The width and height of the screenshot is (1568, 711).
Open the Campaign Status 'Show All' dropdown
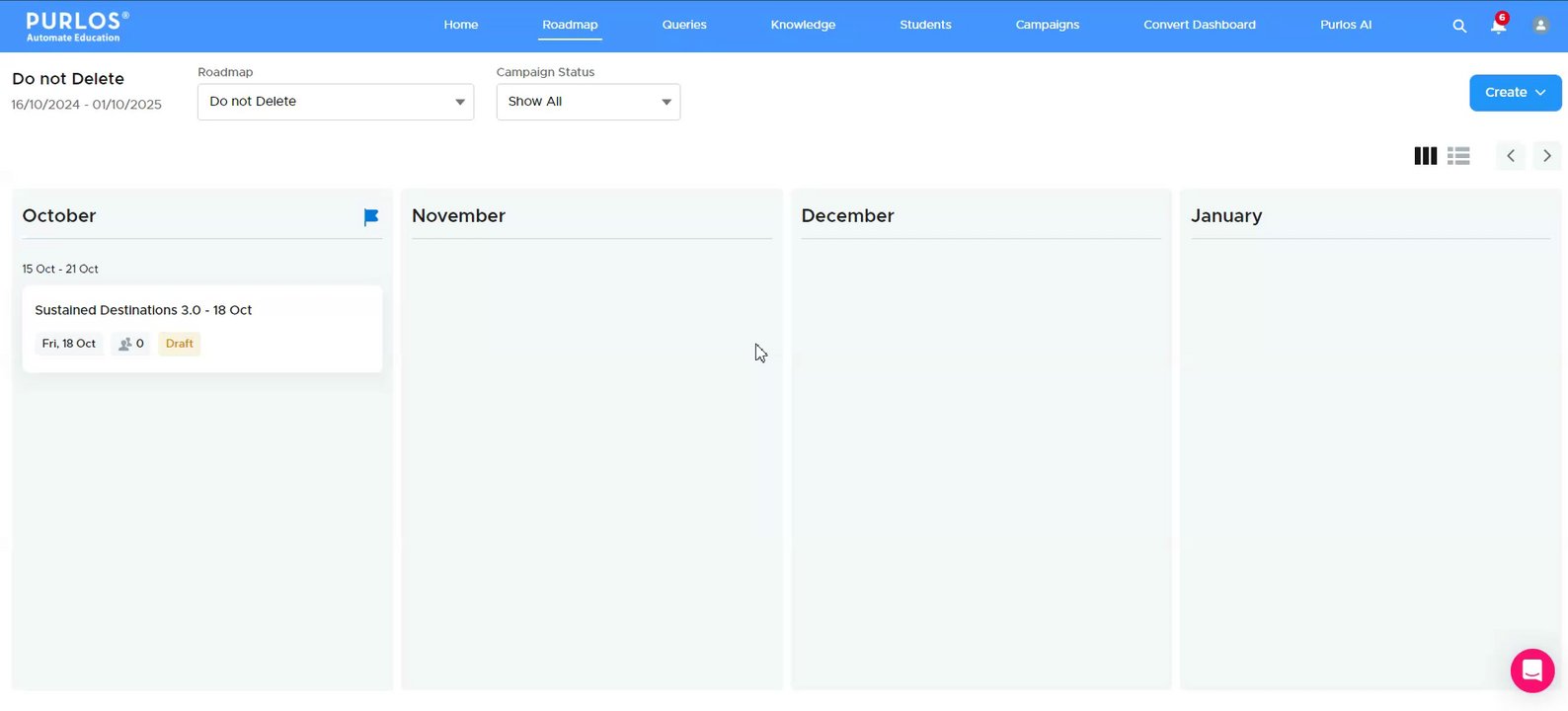(588, 102)
